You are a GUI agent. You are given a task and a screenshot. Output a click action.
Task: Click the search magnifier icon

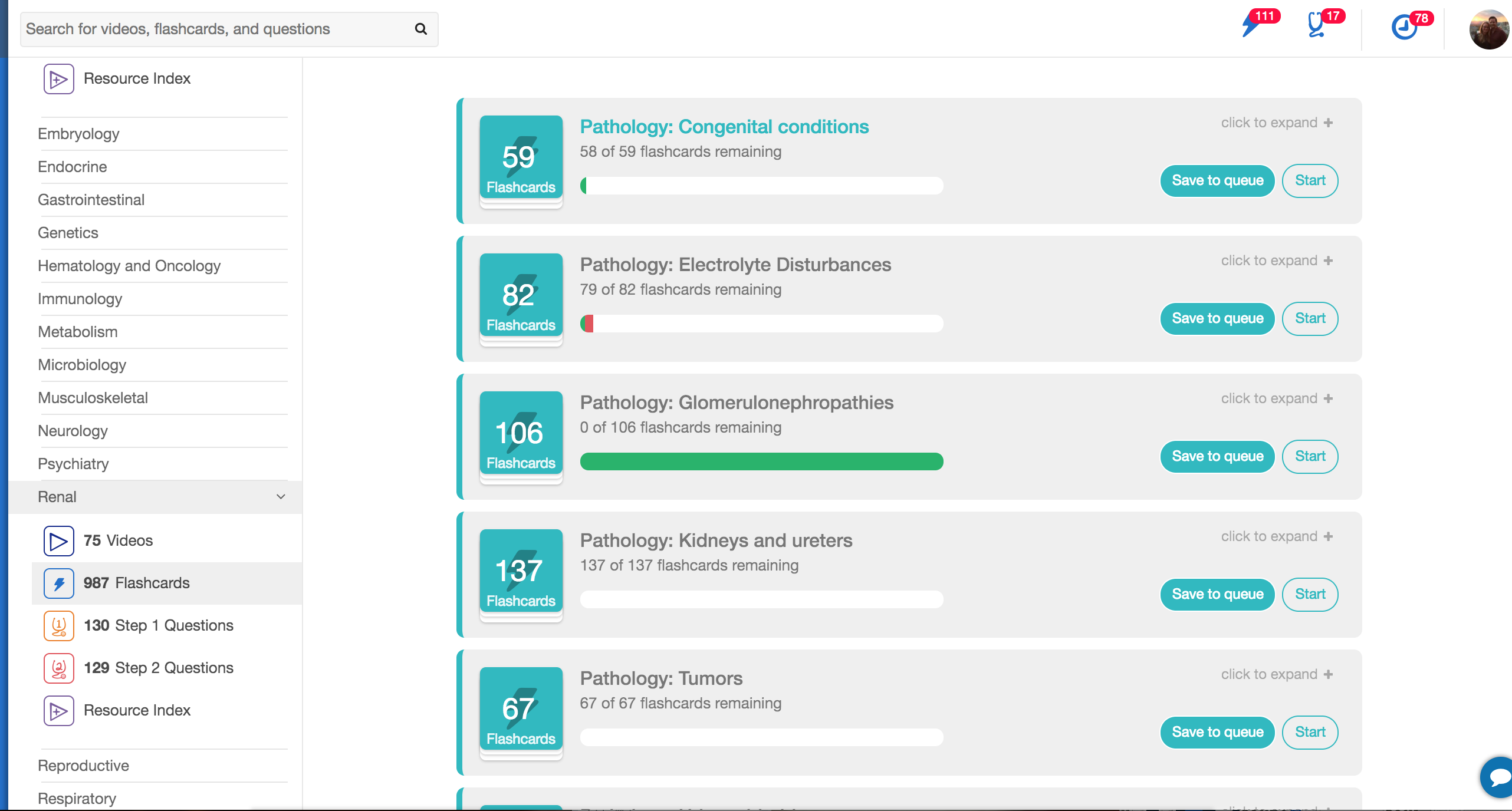(x=420, y=29)
